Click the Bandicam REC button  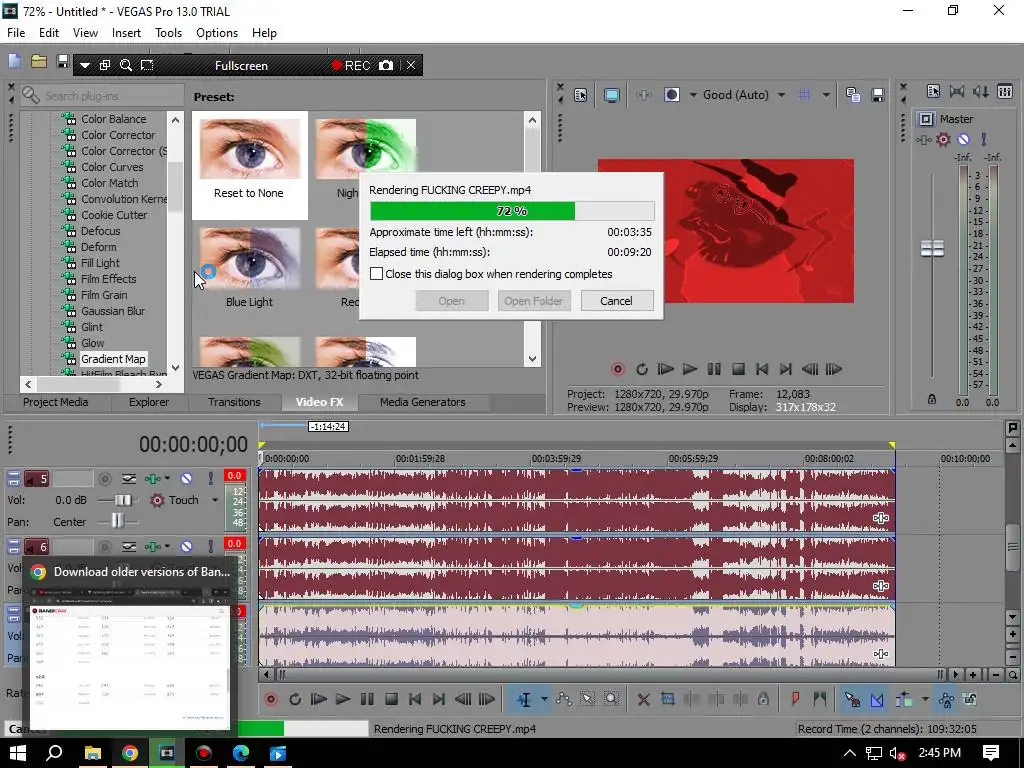click(351, 65)
